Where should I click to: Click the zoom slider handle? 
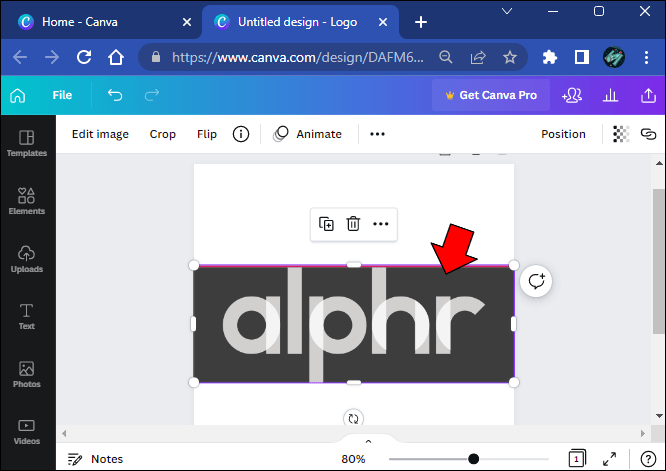(474, 459)
